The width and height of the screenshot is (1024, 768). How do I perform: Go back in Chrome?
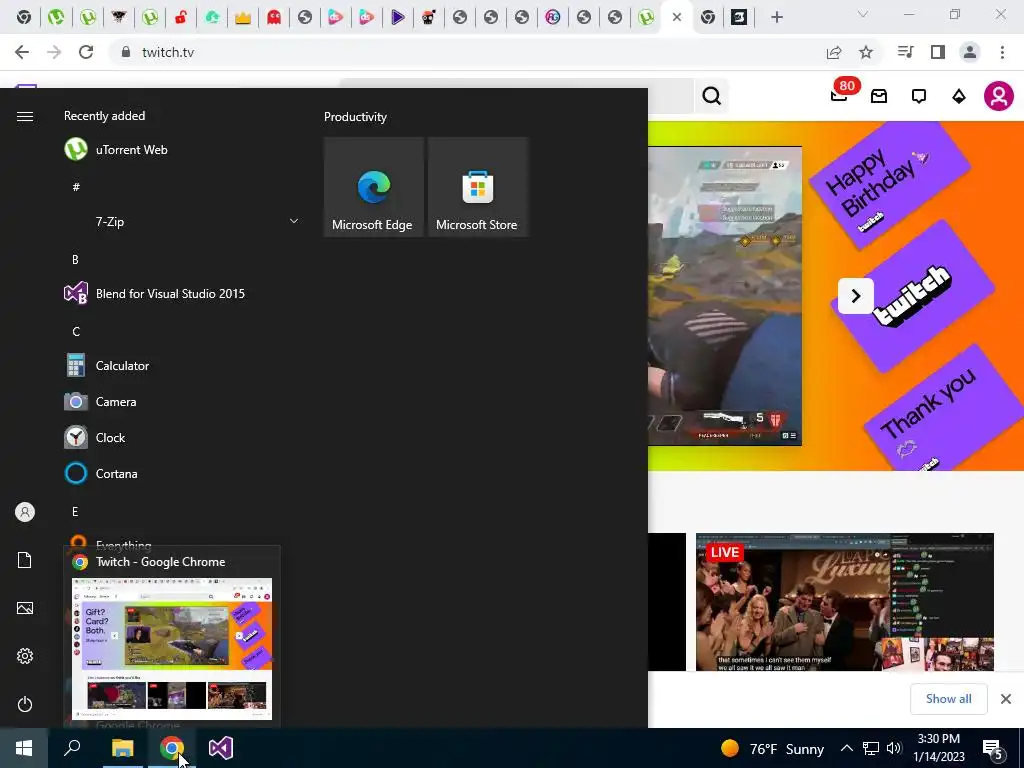(x=22, y=52)
